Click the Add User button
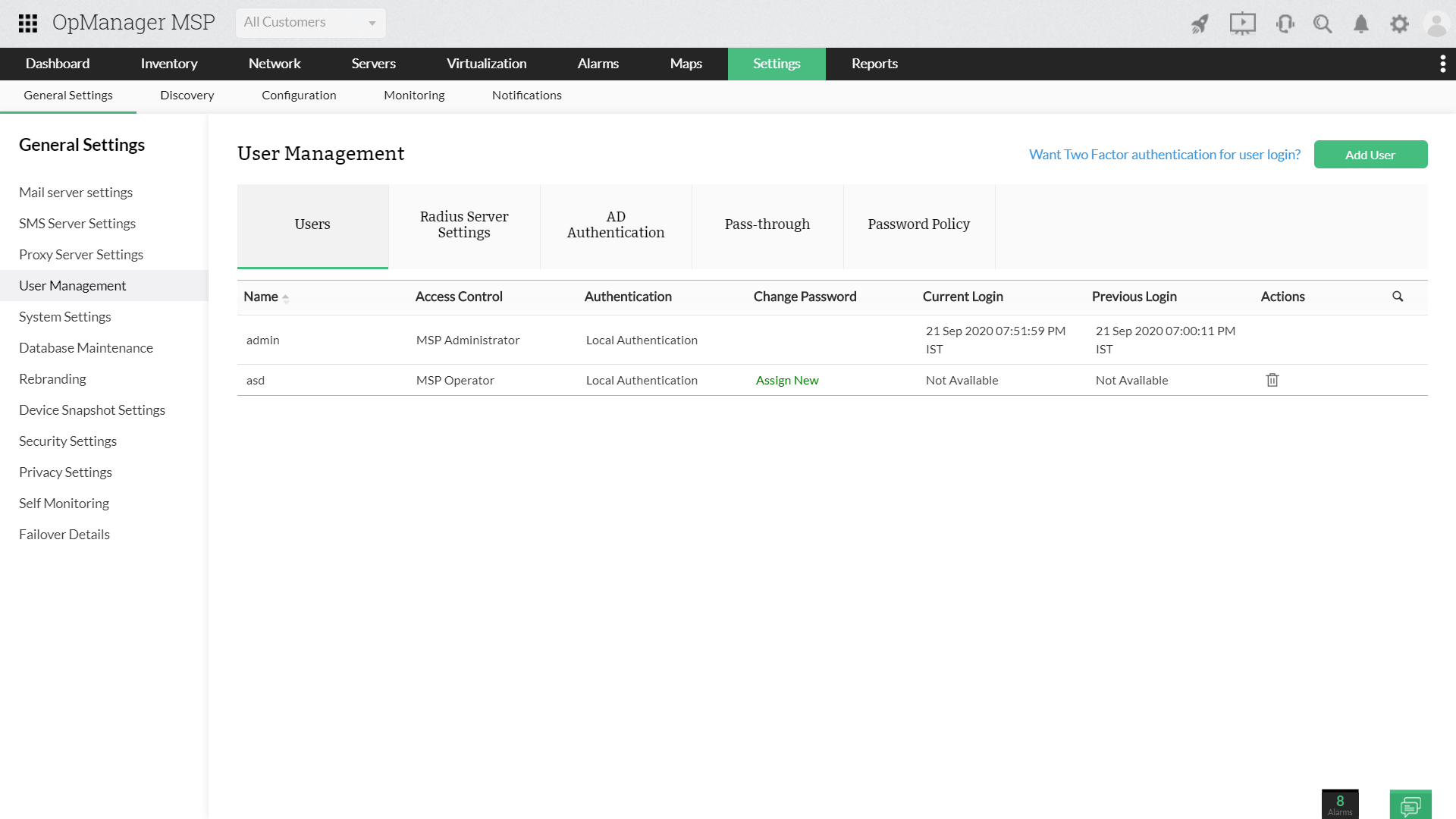The image size is (1456, 819). (1370, 155)
